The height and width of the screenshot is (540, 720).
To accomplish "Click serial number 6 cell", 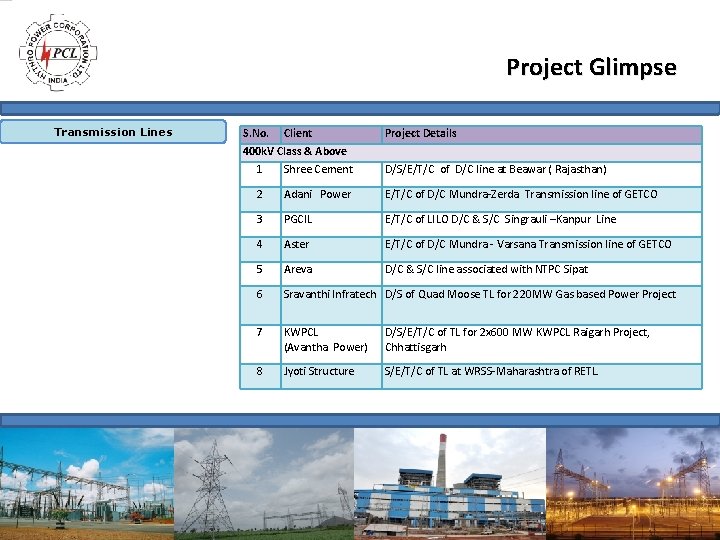I will (x=260, y=305).
